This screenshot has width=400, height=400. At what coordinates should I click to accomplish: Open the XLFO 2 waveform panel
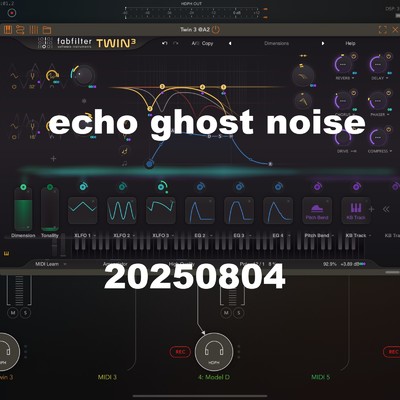pyautogui.click(x=122, y=210)
